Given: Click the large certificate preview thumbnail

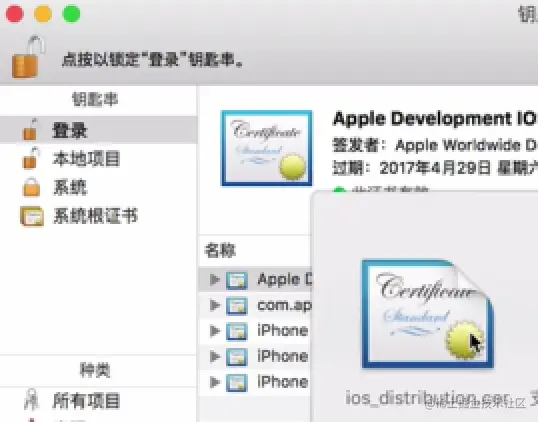Looking at the screenshot, I should pyautogui.click(x=267, y=148).
